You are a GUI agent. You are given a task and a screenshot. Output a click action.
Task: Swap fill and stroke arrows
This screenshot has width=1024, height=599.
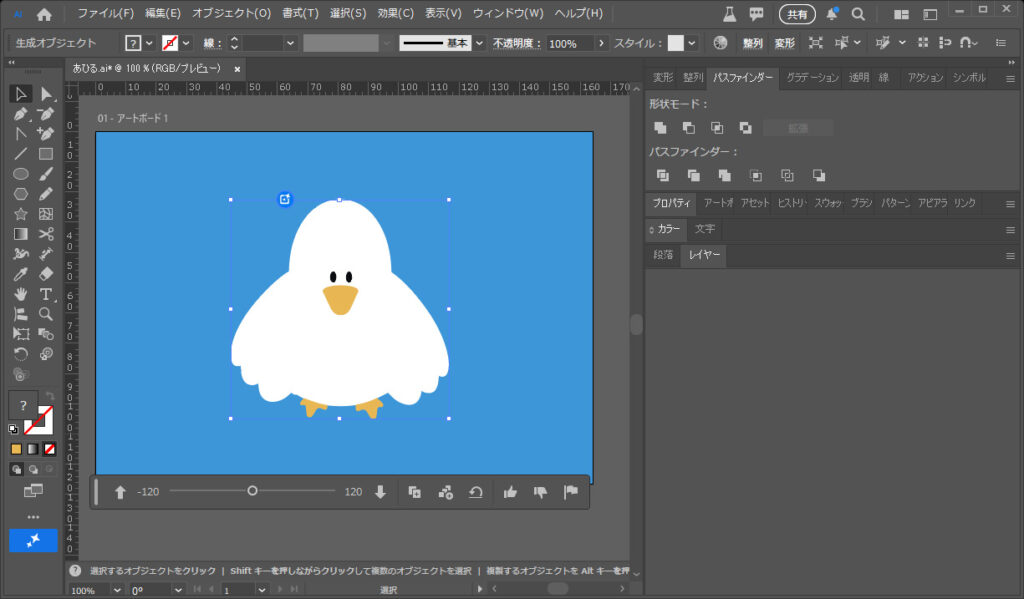tap(49, 396)
